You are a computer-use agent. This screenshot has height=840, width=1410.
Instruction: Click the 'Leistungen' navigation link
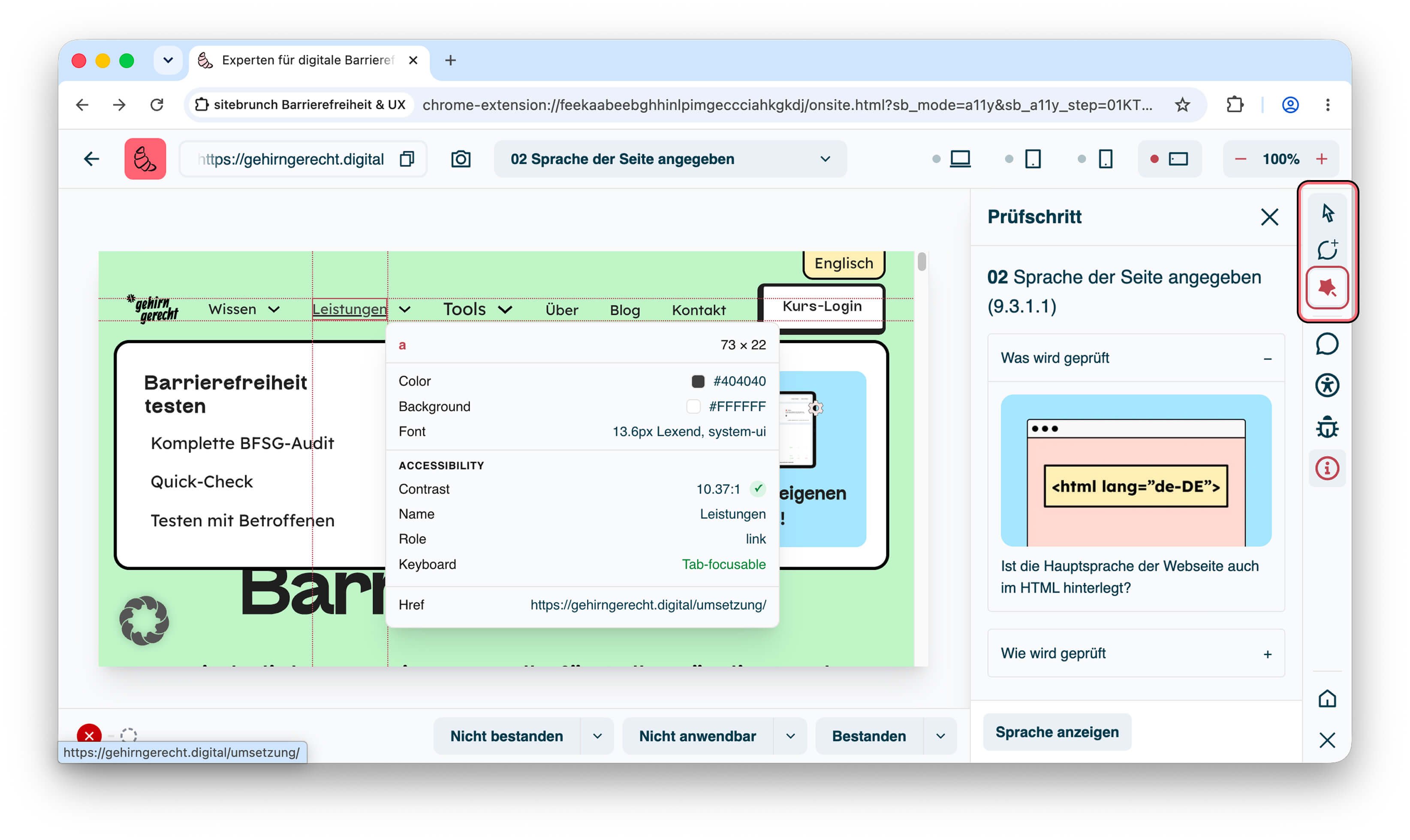tap(349, 309)
